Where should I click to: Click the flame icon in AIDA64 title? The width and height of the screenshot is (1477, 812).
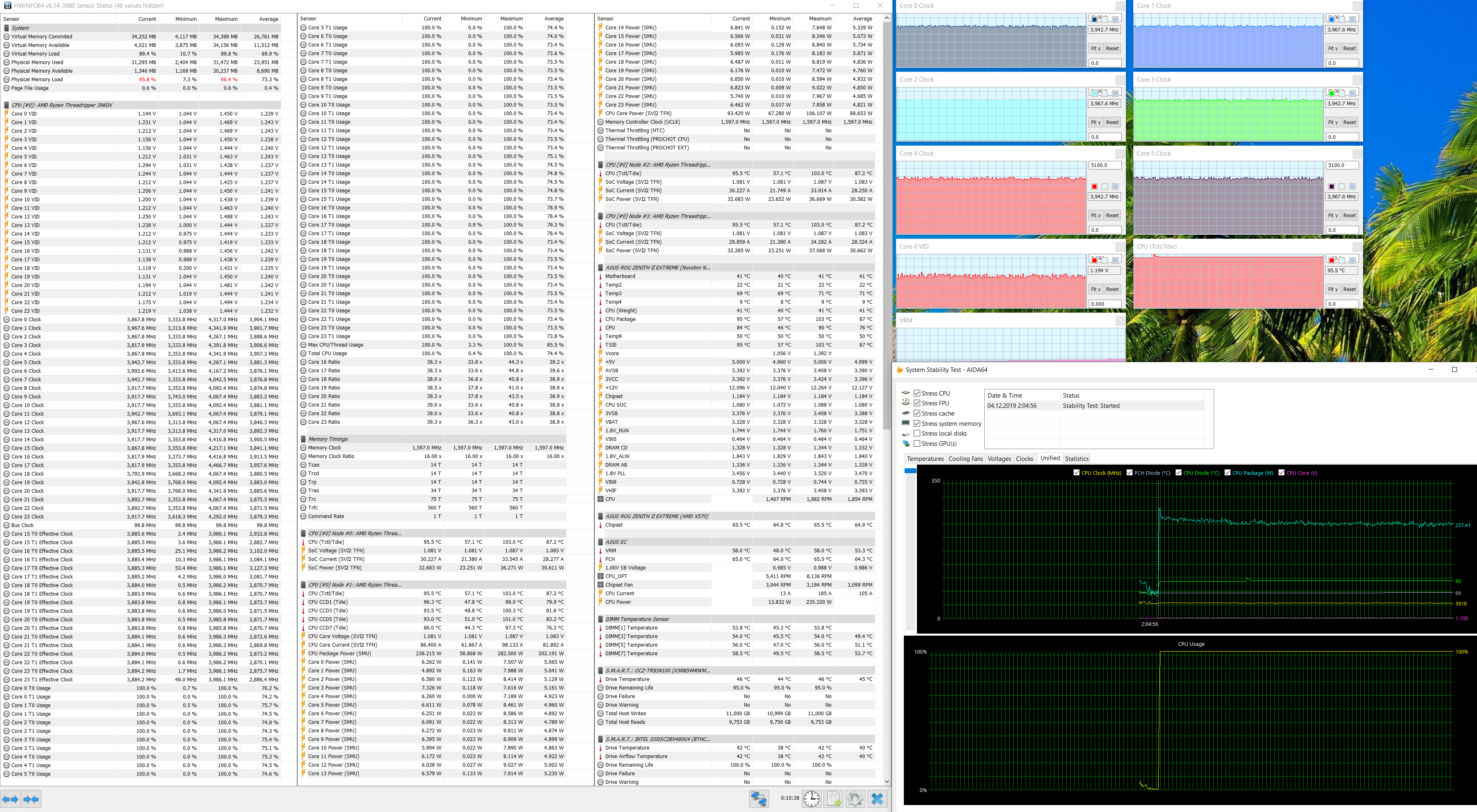point(900,370)
